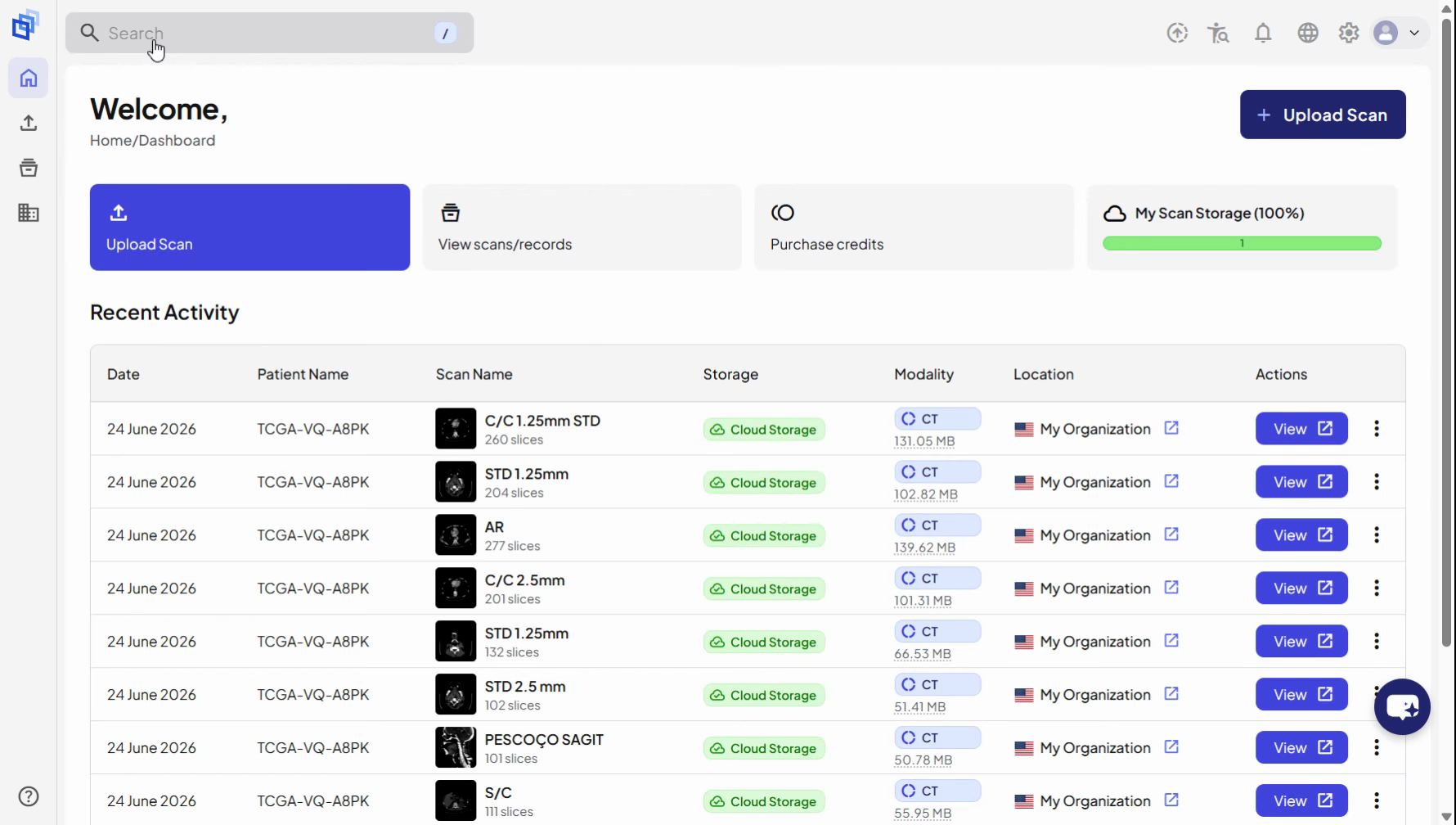Open the Upload Scan blue card

click(x=249, y=228)
